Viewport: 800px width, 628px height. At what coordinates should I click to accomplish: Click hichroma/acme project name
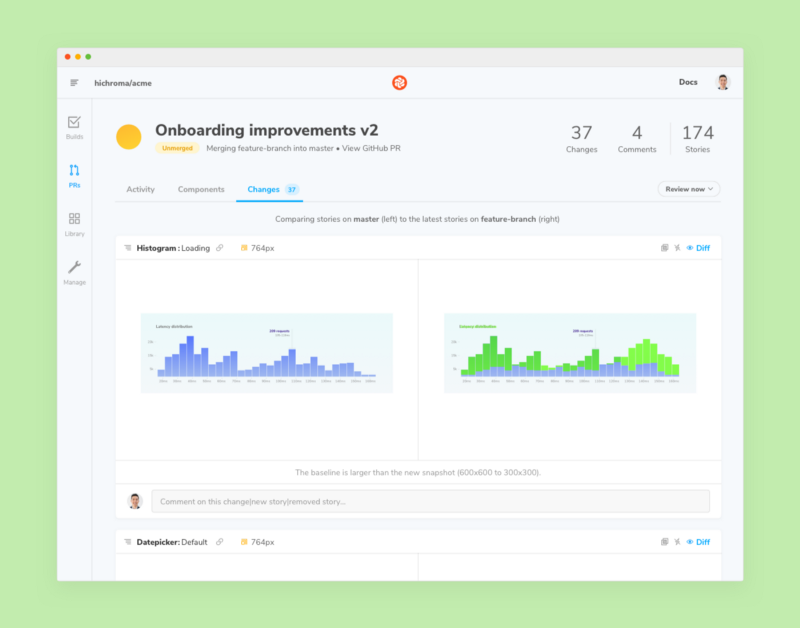click(123, 83)
